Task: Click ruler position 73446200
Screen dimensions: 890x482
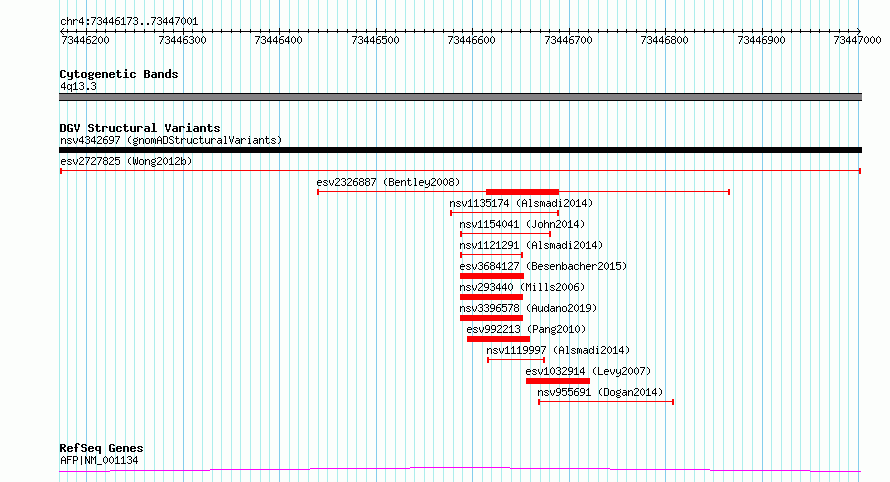Action: 85,40
